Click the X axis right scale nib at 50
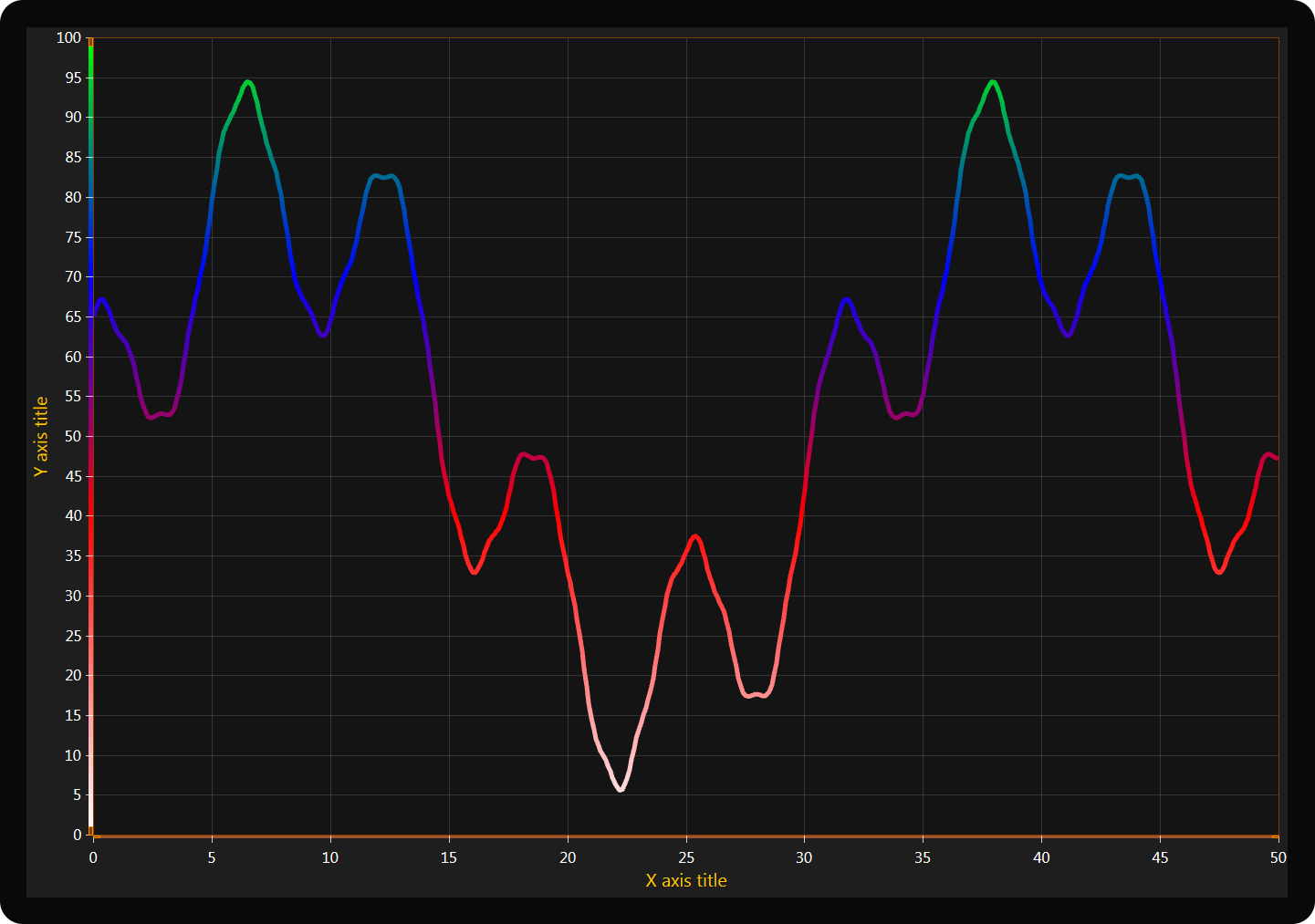 pyautogui.click(x=1275, y=836)
